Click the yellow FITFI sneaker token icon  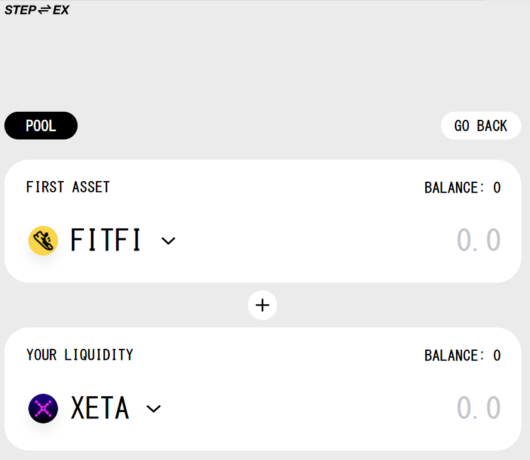43,240
